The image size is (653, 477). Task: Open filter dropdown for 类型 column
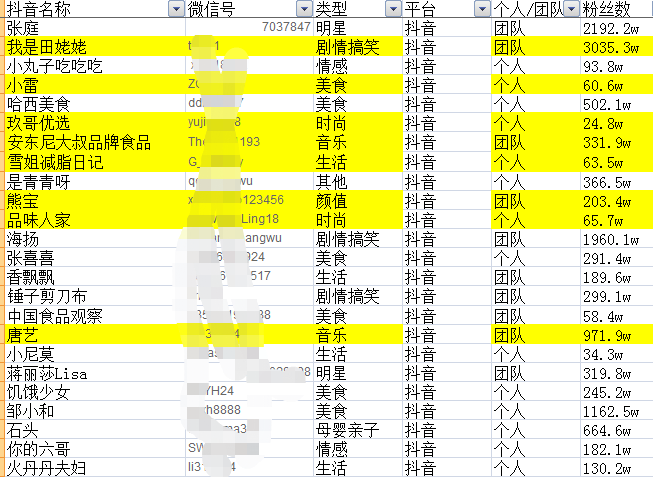click(x=393, y=8)
